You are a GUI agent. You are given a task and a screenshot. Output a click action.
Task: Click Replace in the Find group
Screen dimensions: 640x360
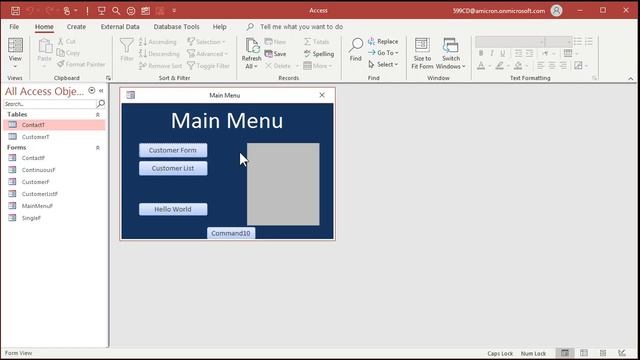(x=383, y=42)
